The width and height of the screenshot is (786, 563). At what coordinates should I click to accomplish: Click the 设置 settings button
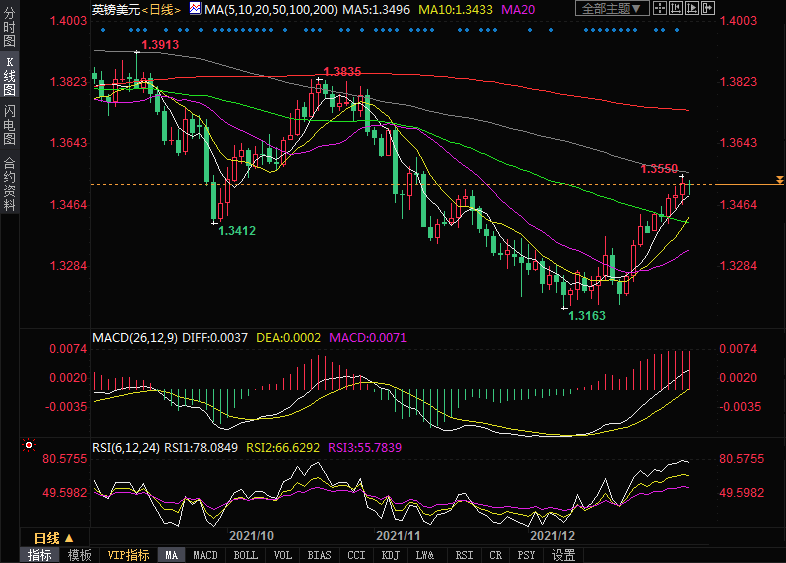(x=564, y=555)
